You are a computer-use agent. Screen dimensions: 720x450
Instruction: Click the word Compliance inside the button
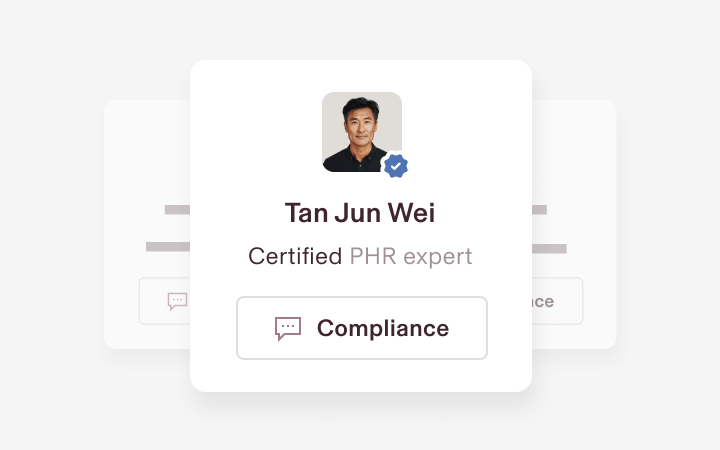point(383,328)
